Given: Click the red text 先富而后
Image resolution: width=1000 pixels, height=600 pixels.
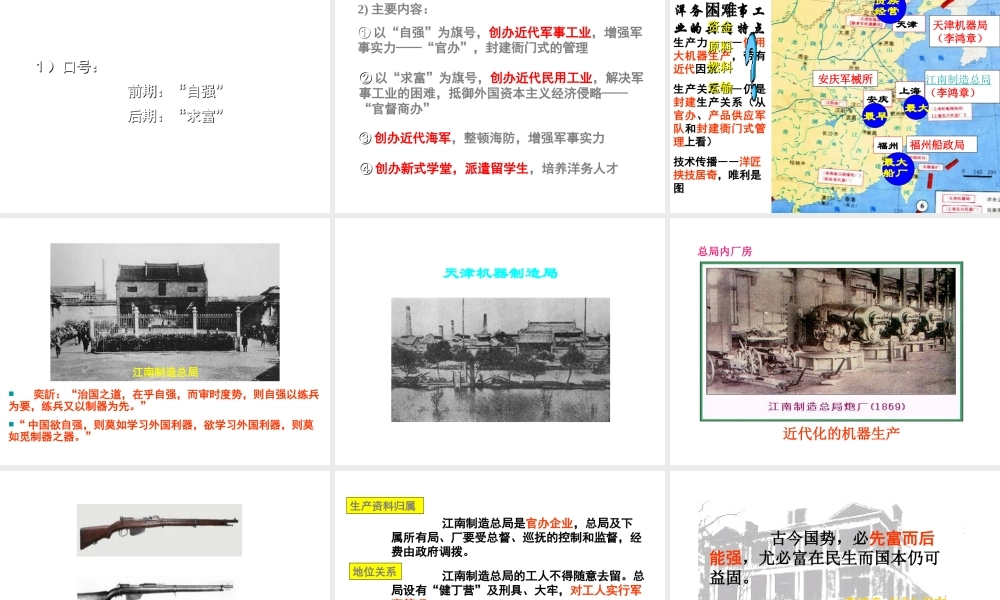Looking at the screenshot, I should [x=902, y=538].
